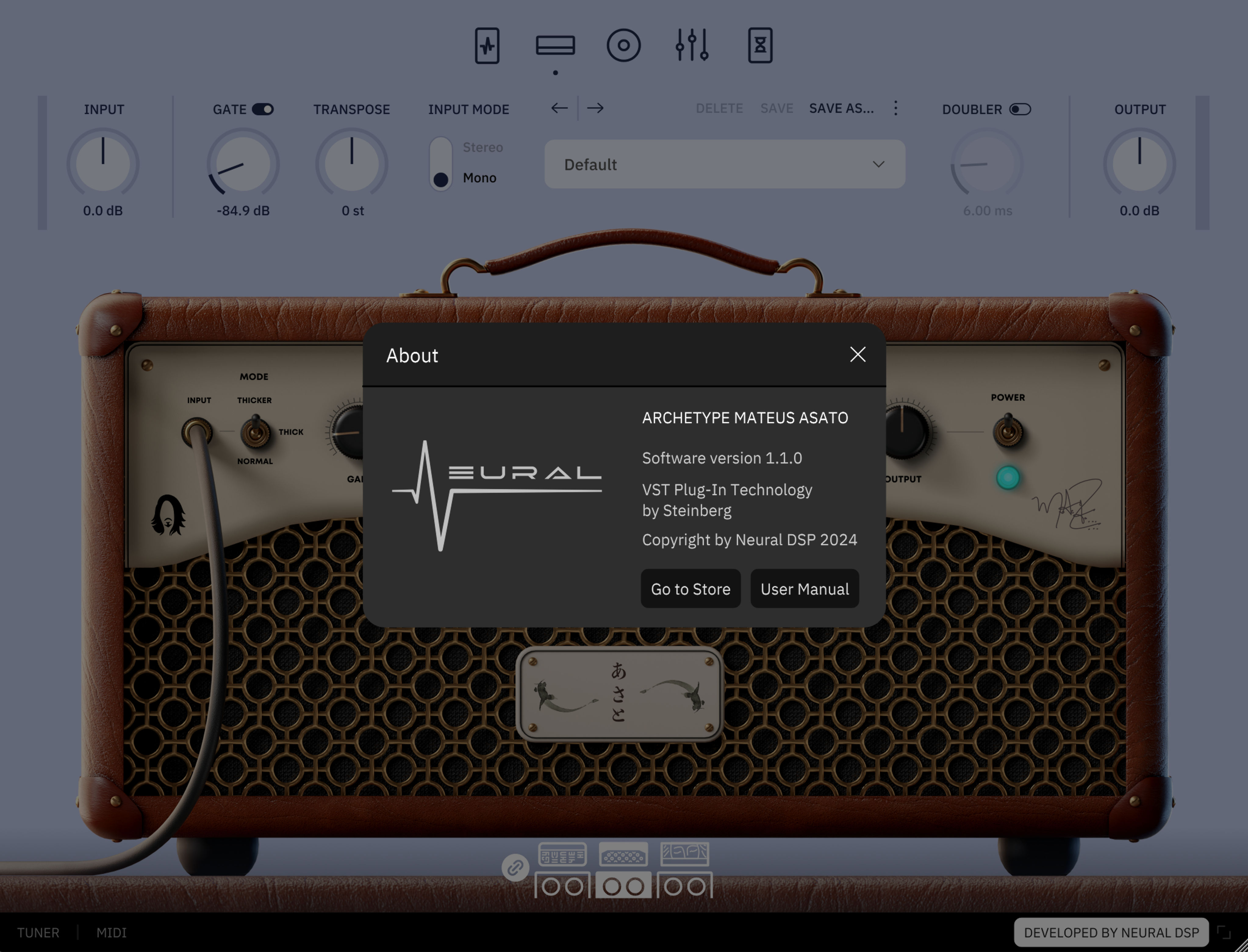This screenshot has height=952, width=1248.
Task: Click the Go to Store button
Action: click(690, 589)
